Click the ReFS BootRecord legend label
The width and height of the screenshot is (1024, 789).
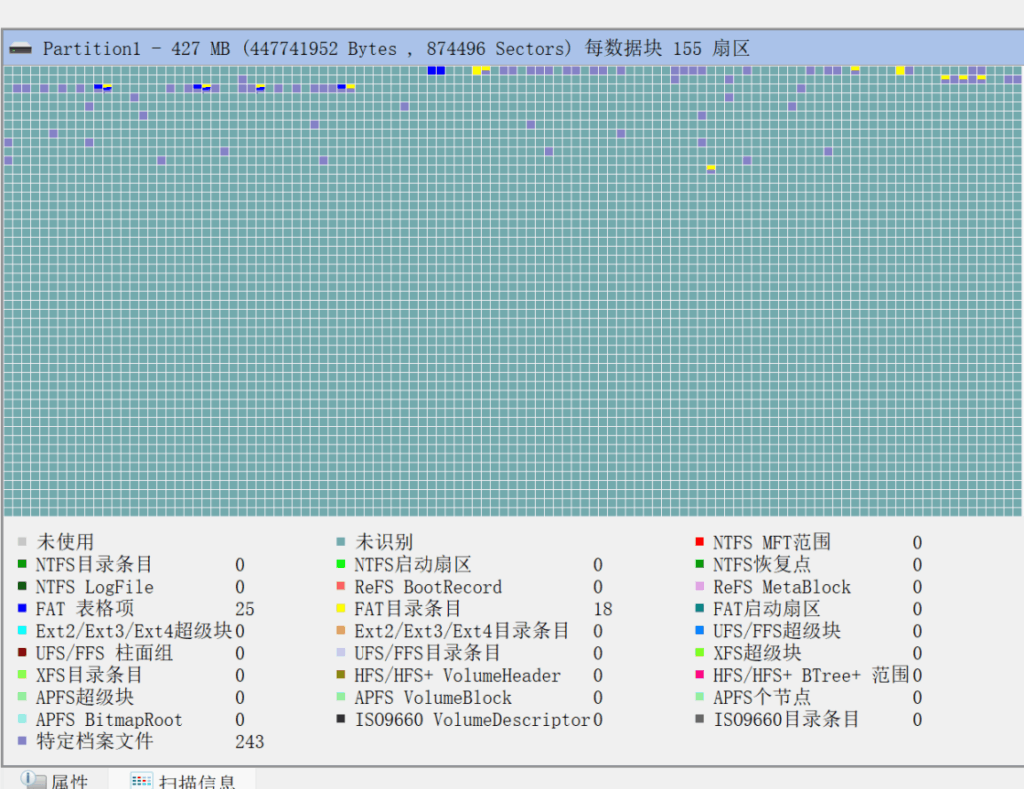428,587
